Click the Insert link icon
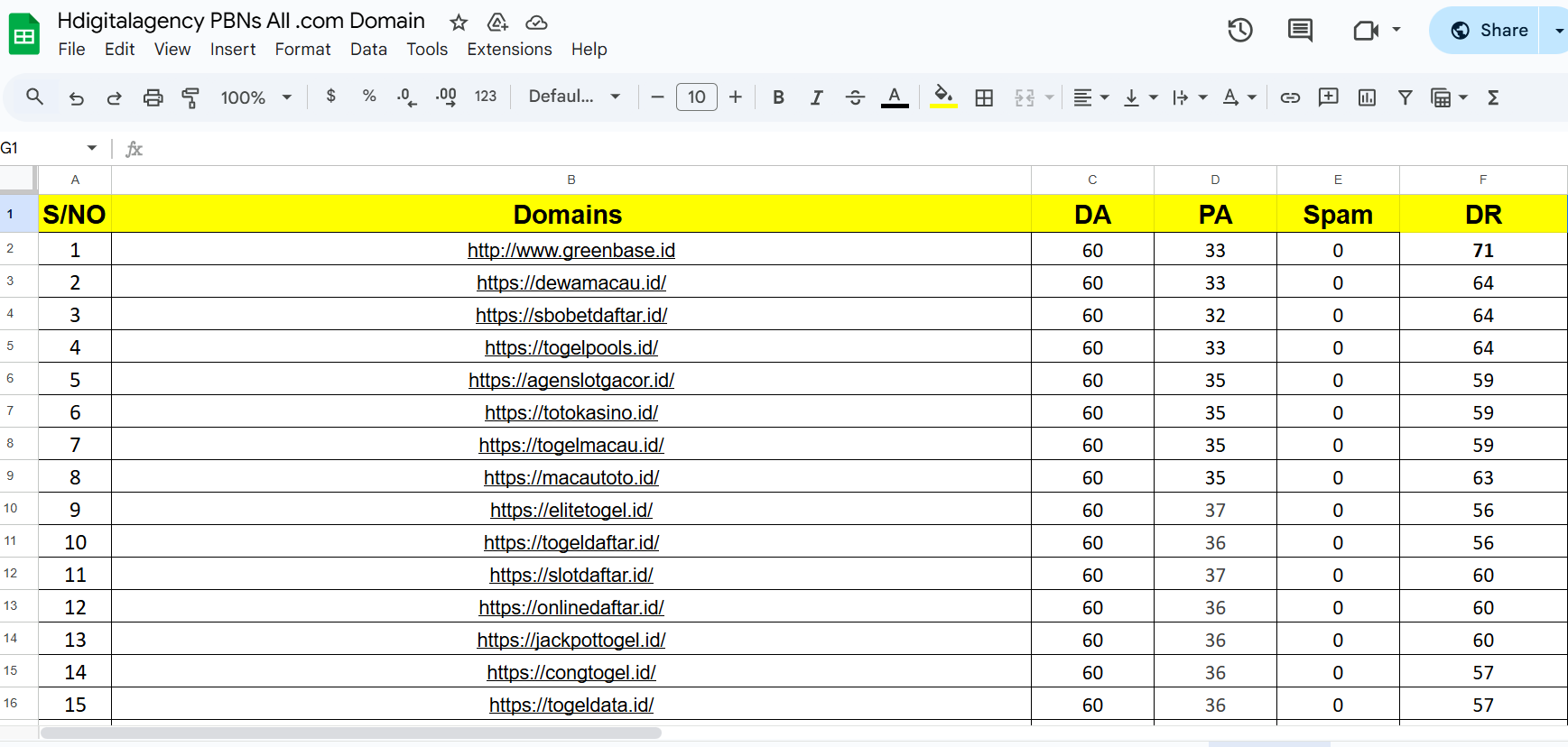The width and height of the screenshot is (1568, 747). [1290, 97]
